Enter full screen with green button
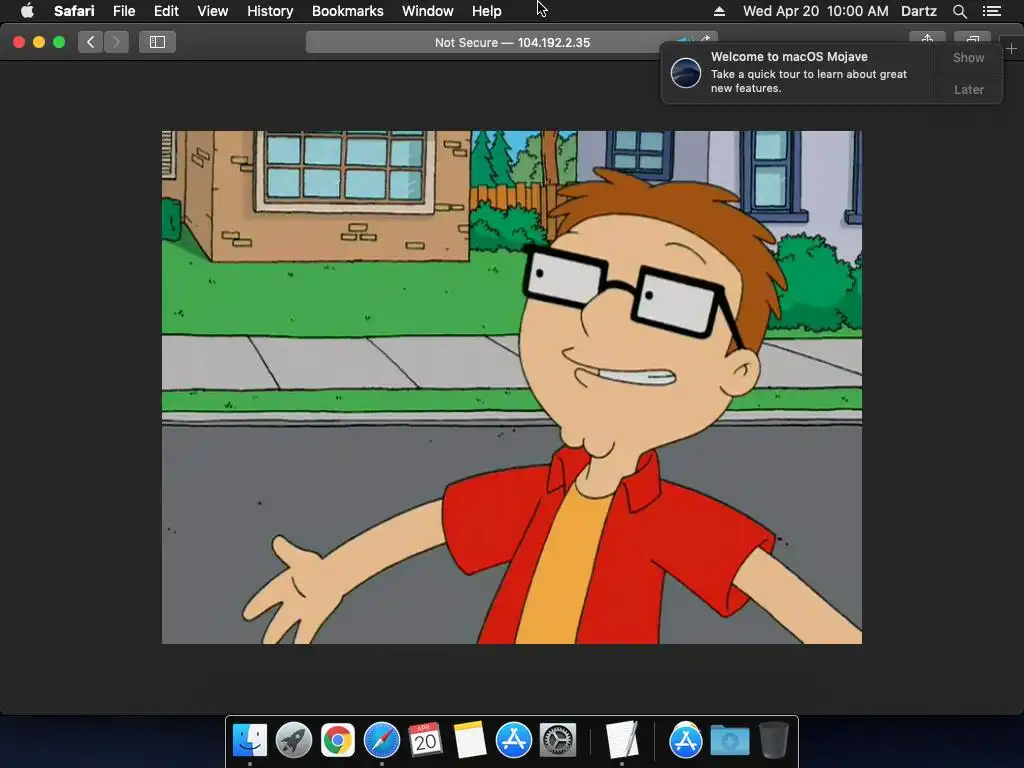The width and height of the screenshot is (1024, 768). 59,42
